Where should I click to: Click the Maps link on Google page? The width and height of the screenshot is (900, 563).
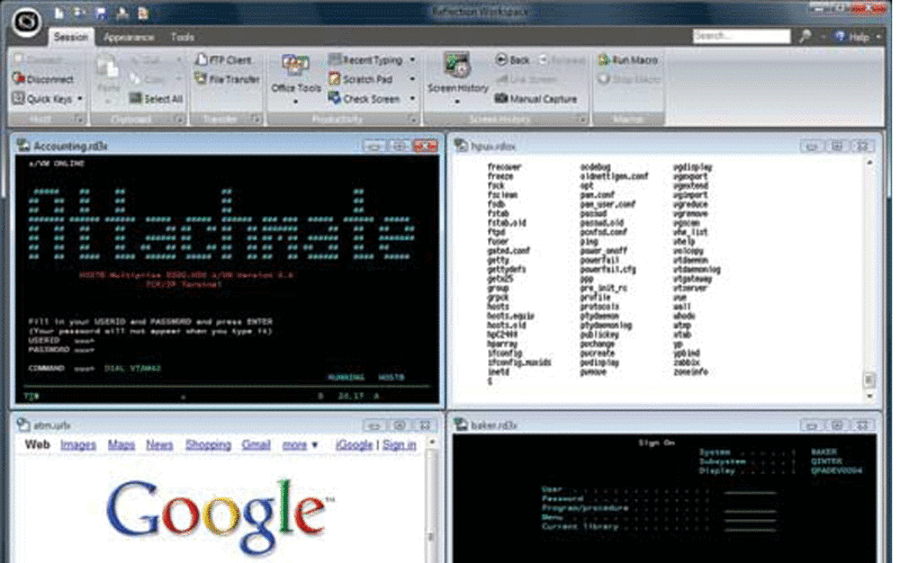coord(121,445)
